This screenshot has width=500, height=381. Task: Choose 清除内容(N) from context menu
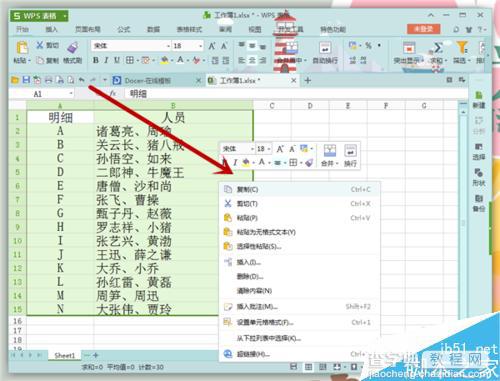click(299, 291)
